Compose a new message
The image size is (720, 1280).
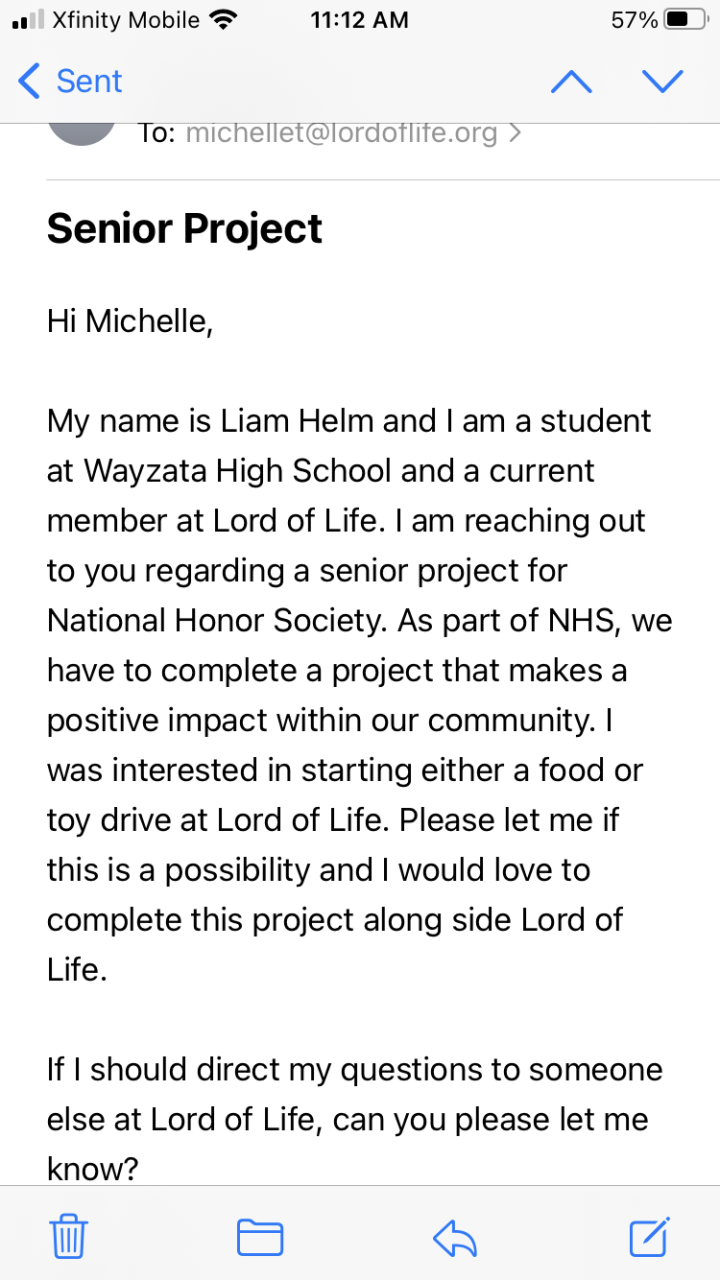649,1236
